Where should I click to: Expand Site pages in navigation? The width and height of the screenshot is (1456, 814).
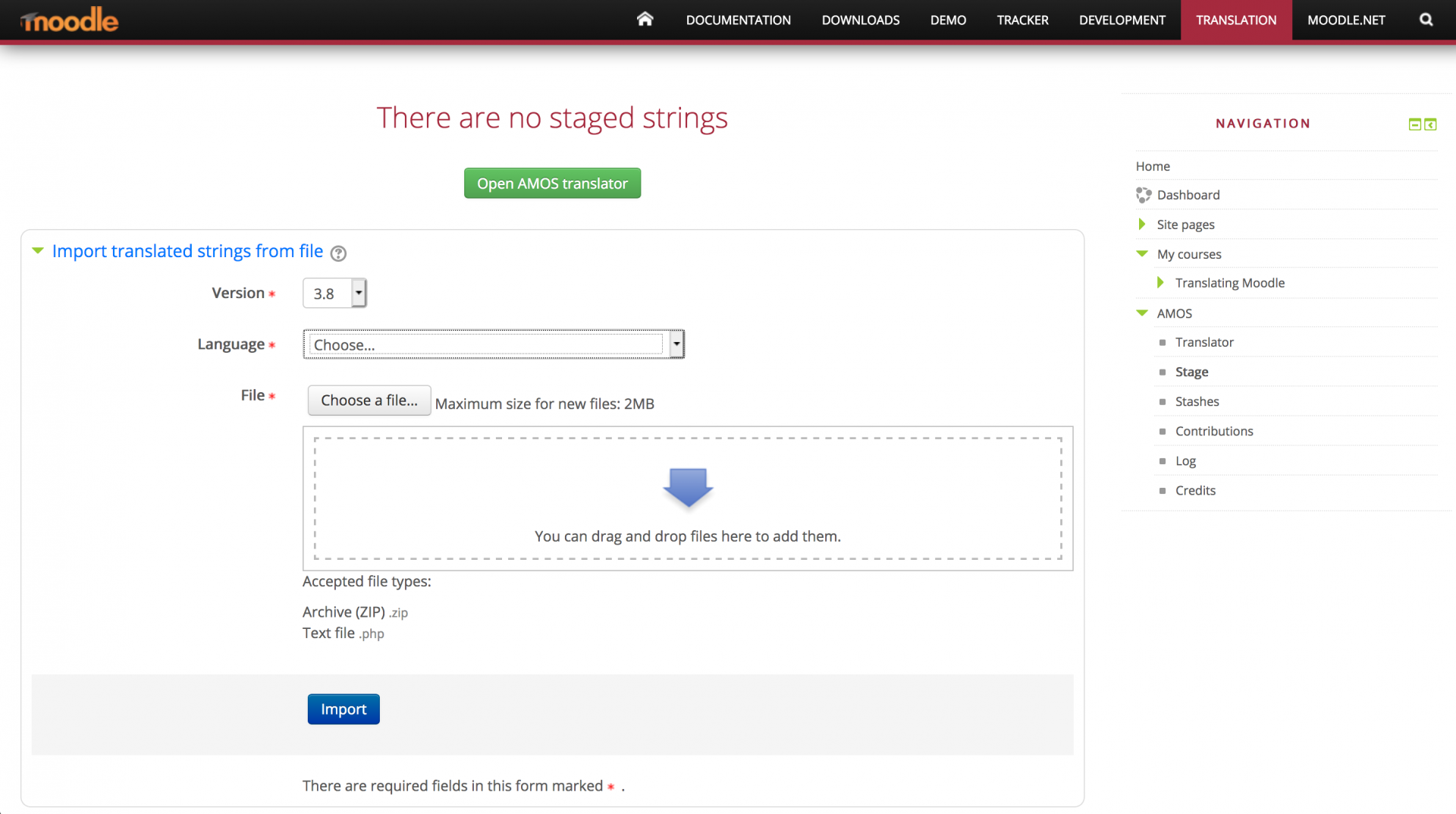(1142, 225)
